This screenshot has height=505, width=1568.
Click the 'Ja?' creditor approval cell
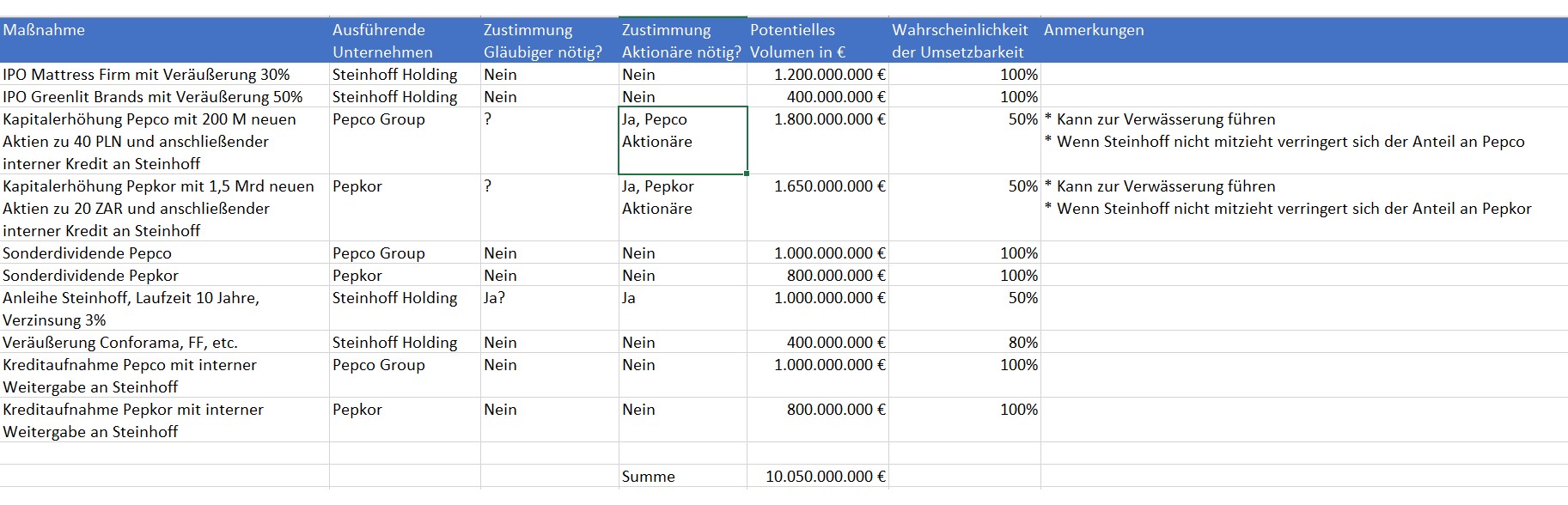[549, 308]
